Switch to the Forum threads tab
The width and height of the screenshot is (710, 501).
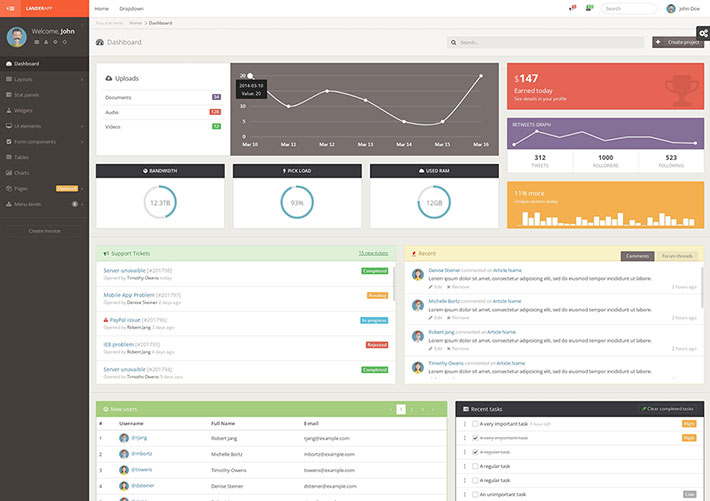(678, 256)
